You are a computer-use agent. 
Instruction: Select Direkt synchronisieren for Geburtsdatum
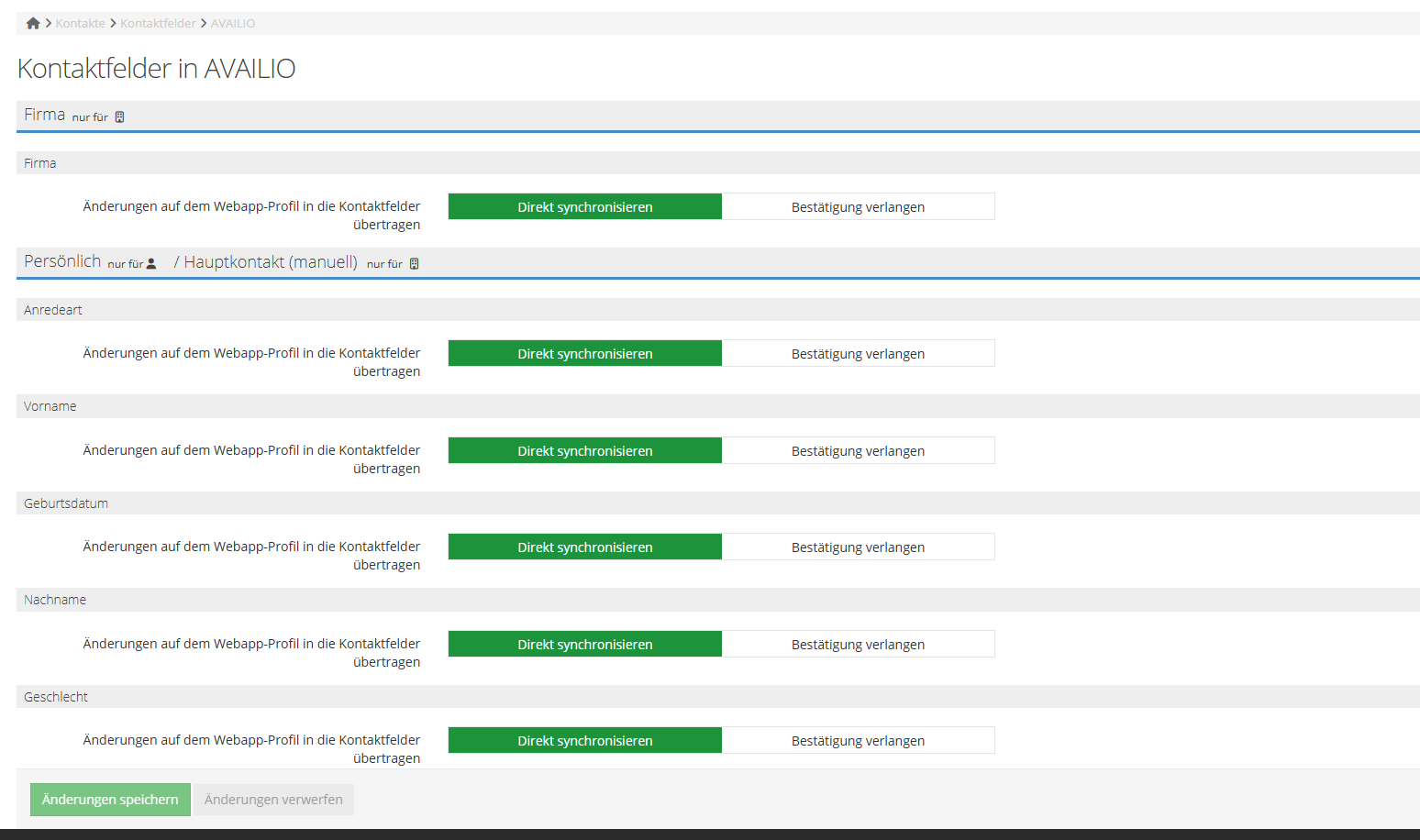click(585, 547)
